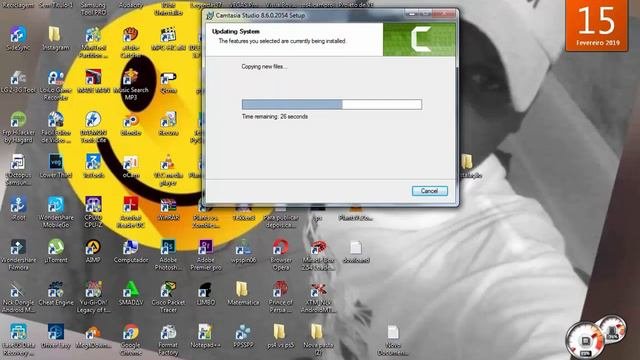
Task: Open the download file icon
Action: [356, 252]
